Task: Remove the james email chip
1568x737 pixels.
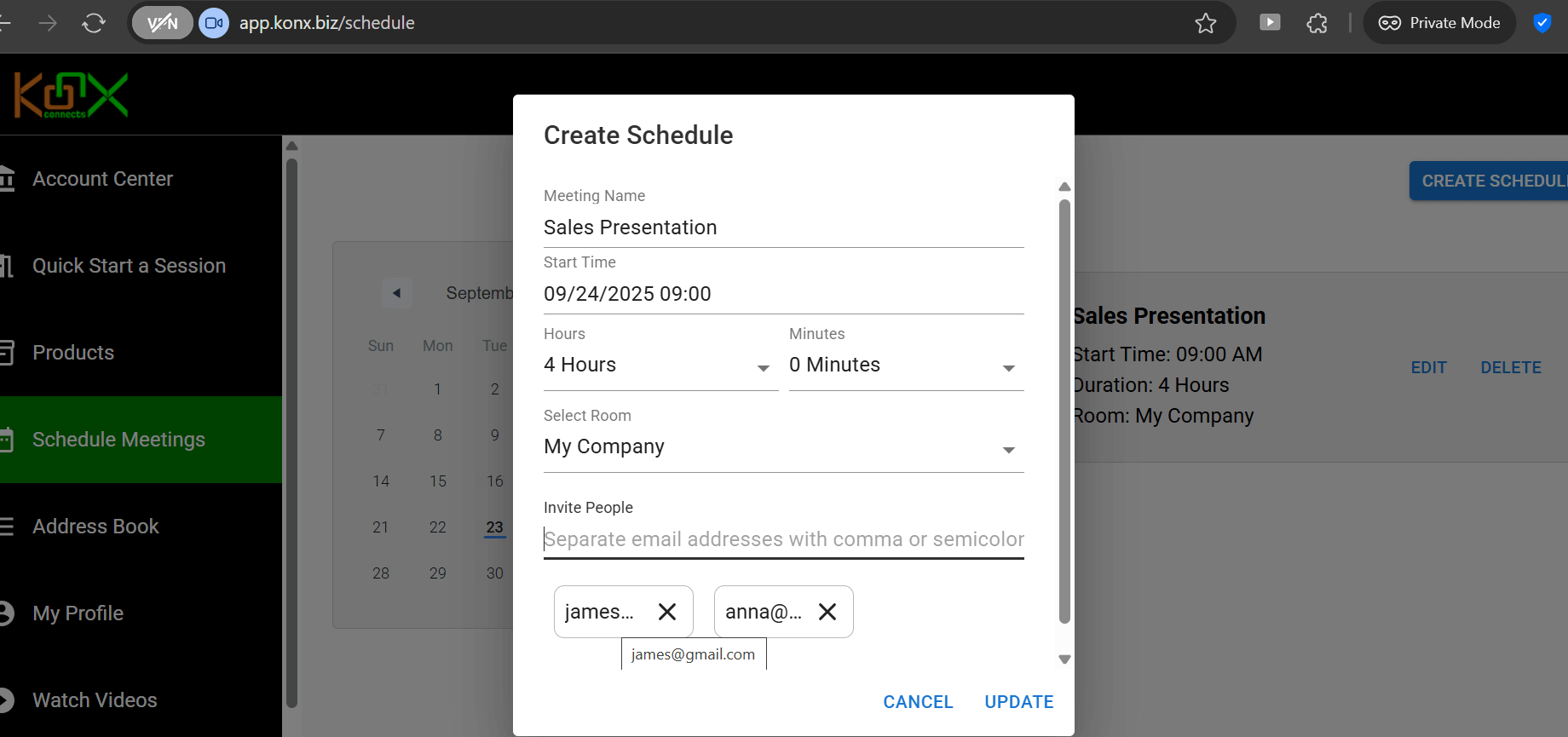Action: tap(667, 612)
